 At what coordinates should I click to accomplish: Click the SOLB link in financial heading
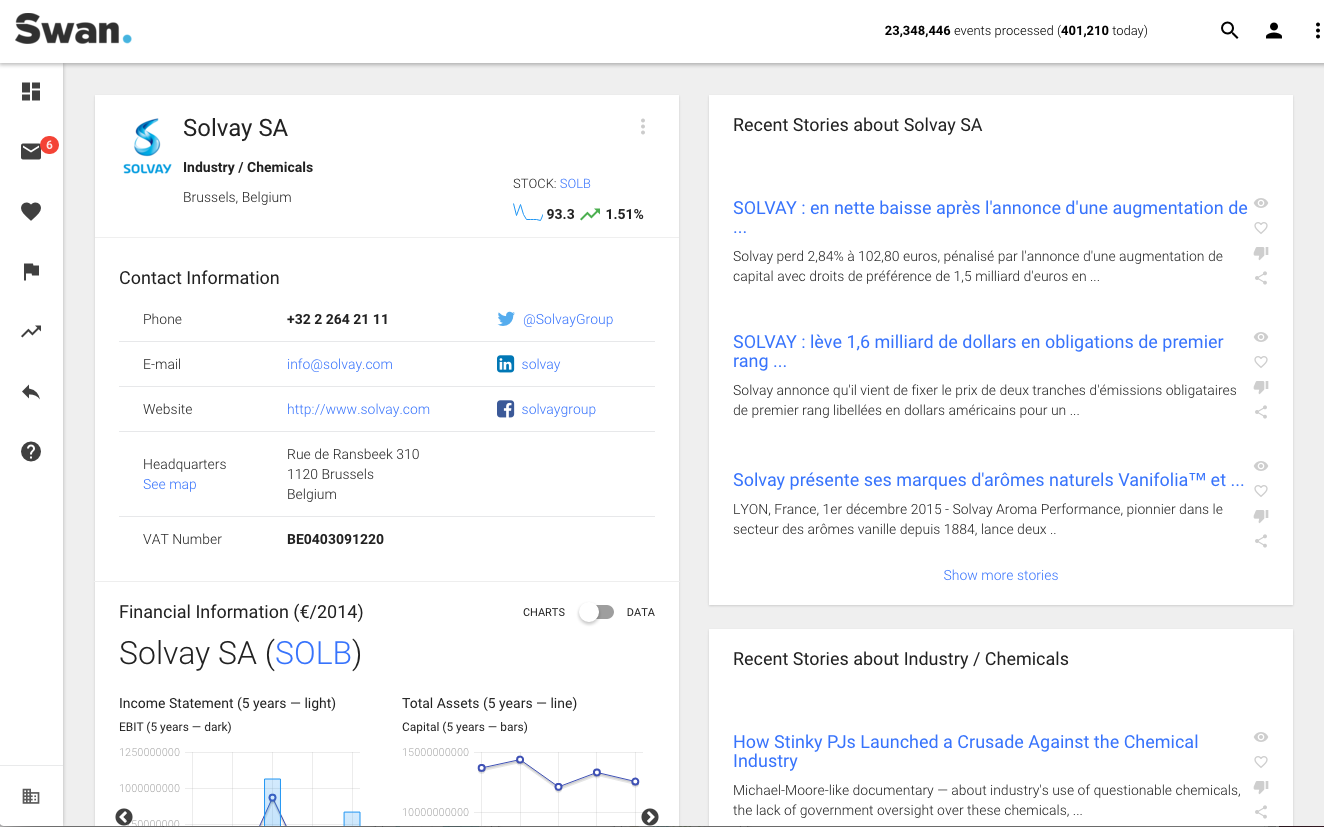coord(313,653)
